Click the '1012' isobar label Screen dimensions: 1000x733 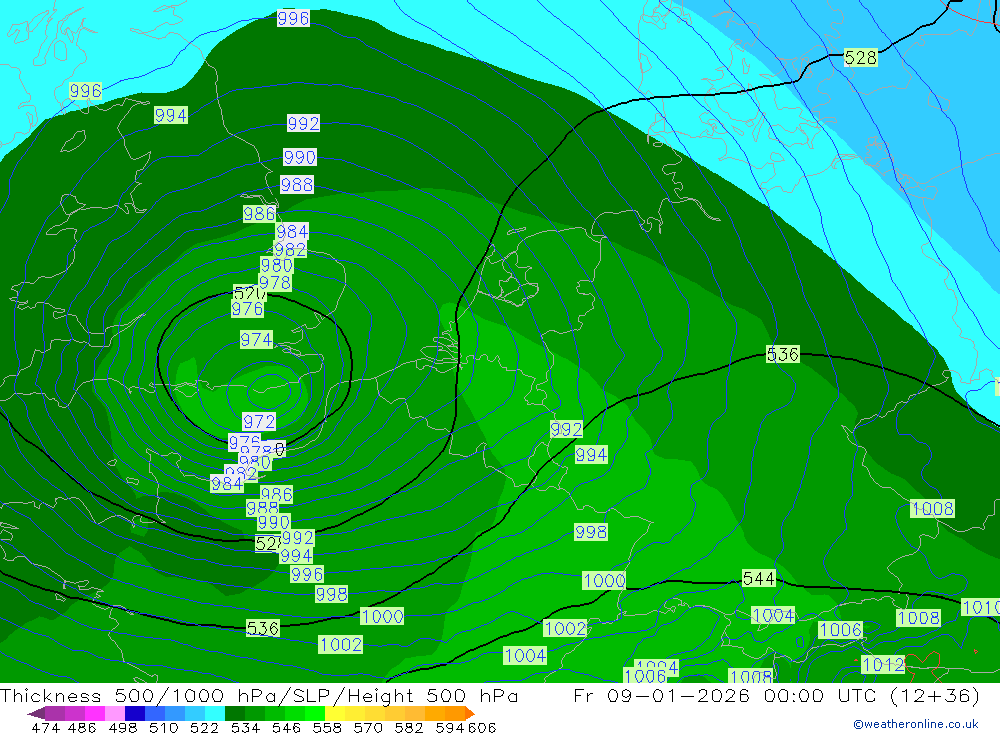point(883,665)
